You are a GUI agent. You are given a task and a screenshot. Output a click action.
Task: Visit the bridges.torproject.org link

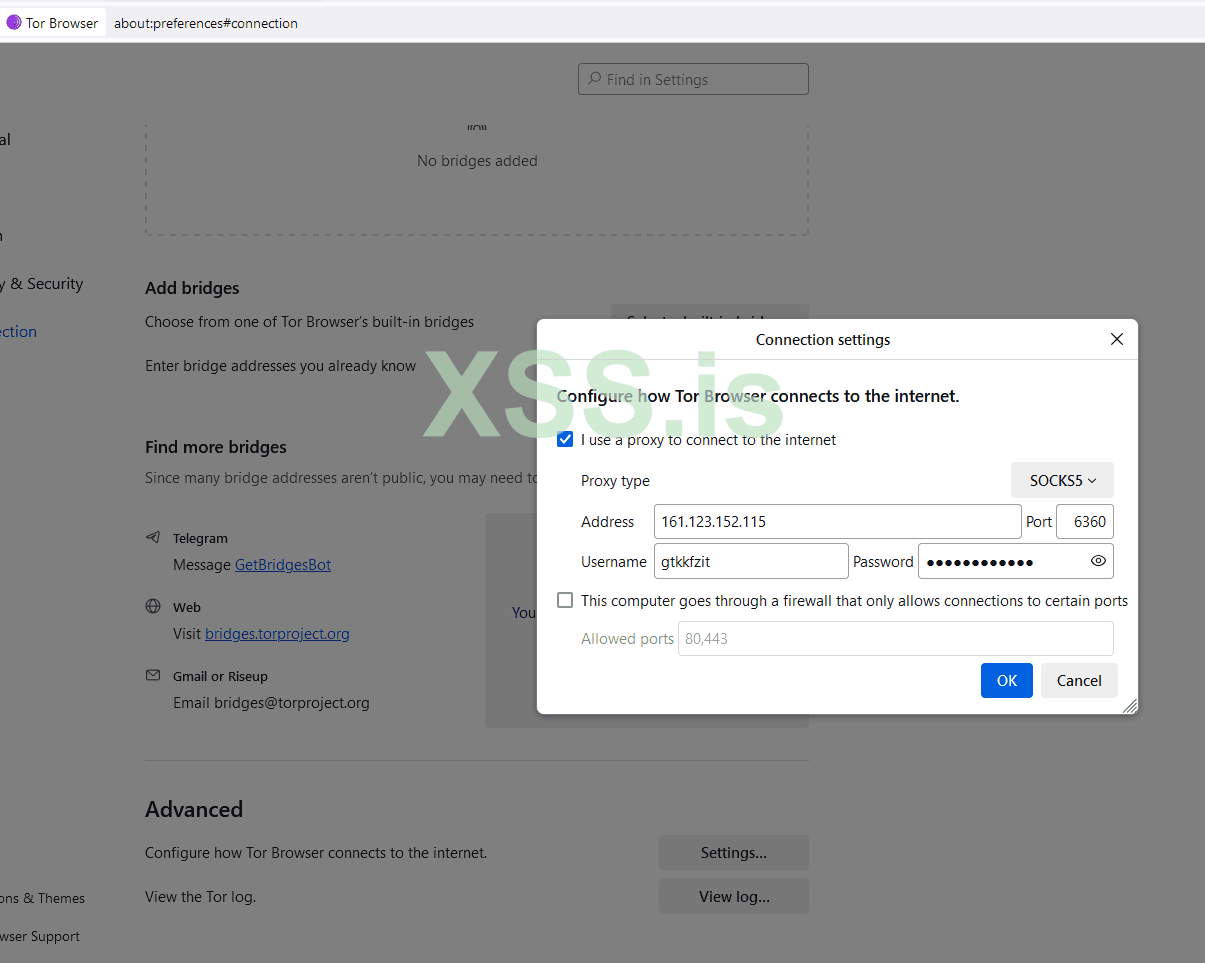click(277, 634)
